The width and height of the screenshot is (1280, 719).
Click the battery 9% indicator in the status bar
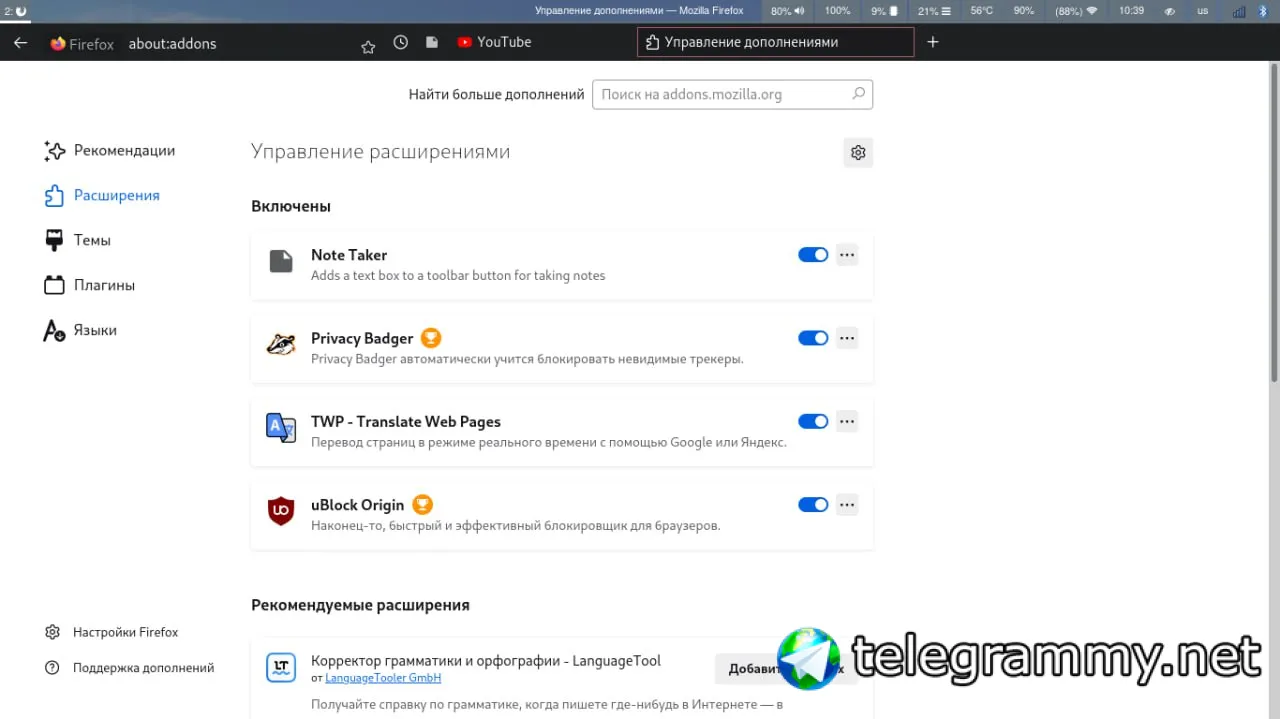coord(884,11)
